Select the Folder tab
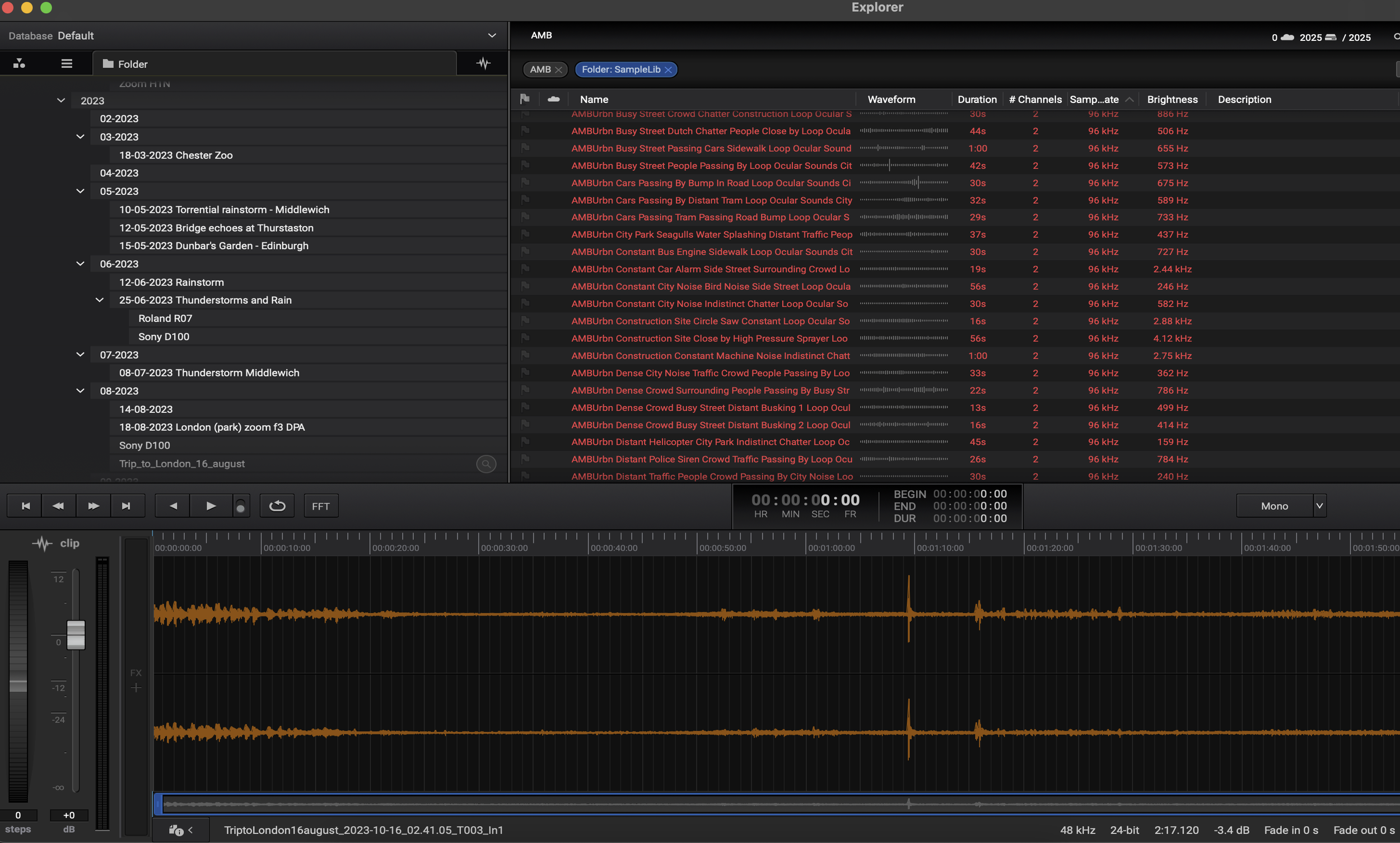 pyautogui.click(x=132, y=64)
